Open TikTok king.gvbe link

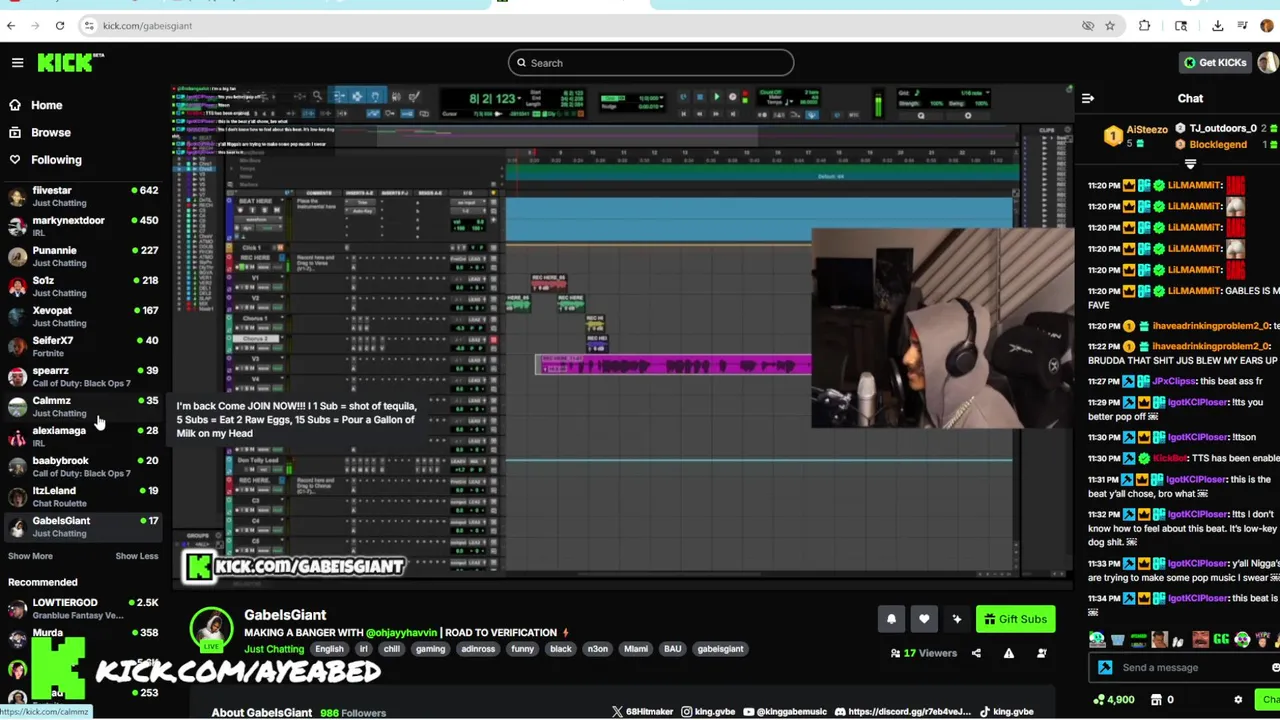pos(1006,712)
